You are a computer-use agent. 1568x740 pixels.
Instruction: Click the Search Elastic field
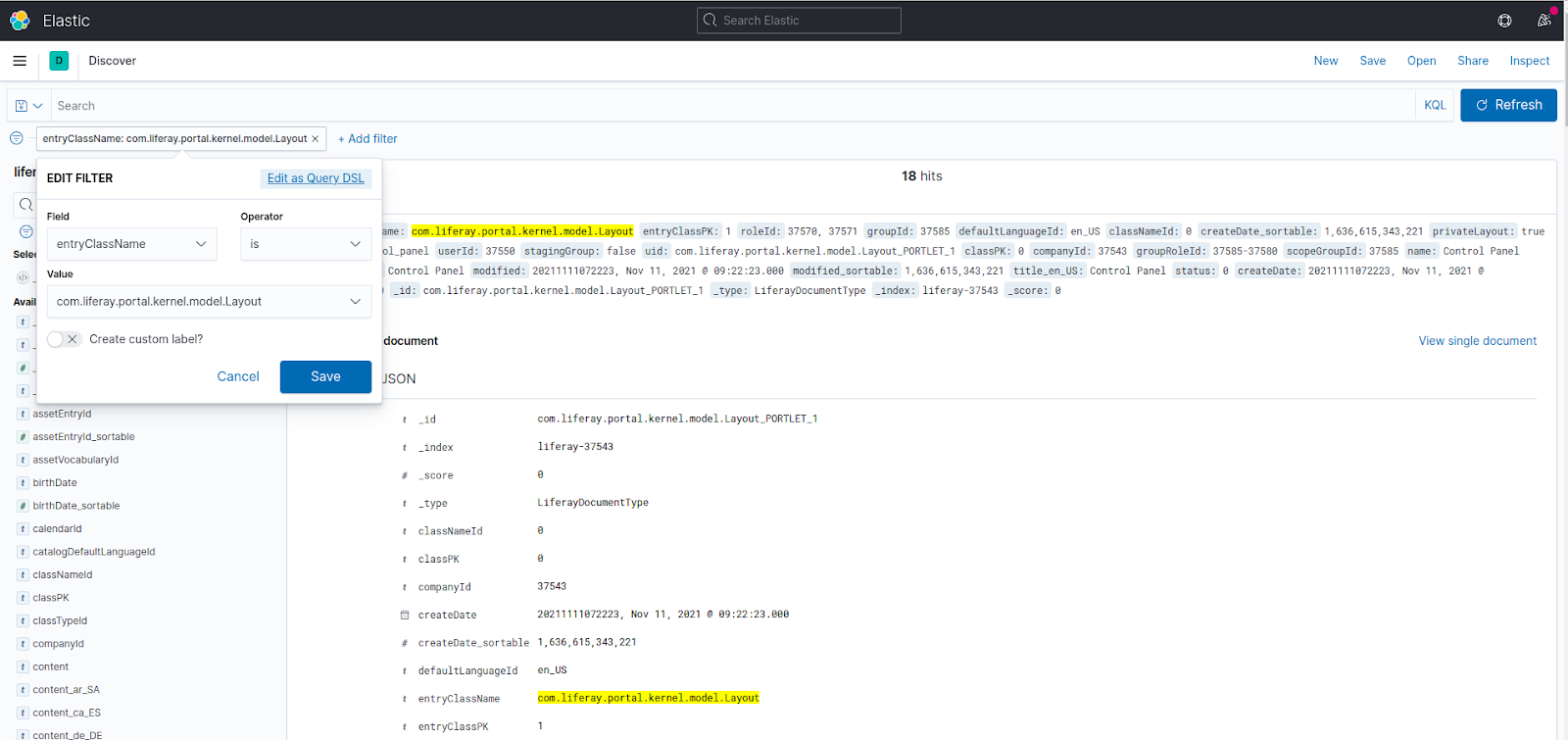pyautogui.click(x=799, y=21)
